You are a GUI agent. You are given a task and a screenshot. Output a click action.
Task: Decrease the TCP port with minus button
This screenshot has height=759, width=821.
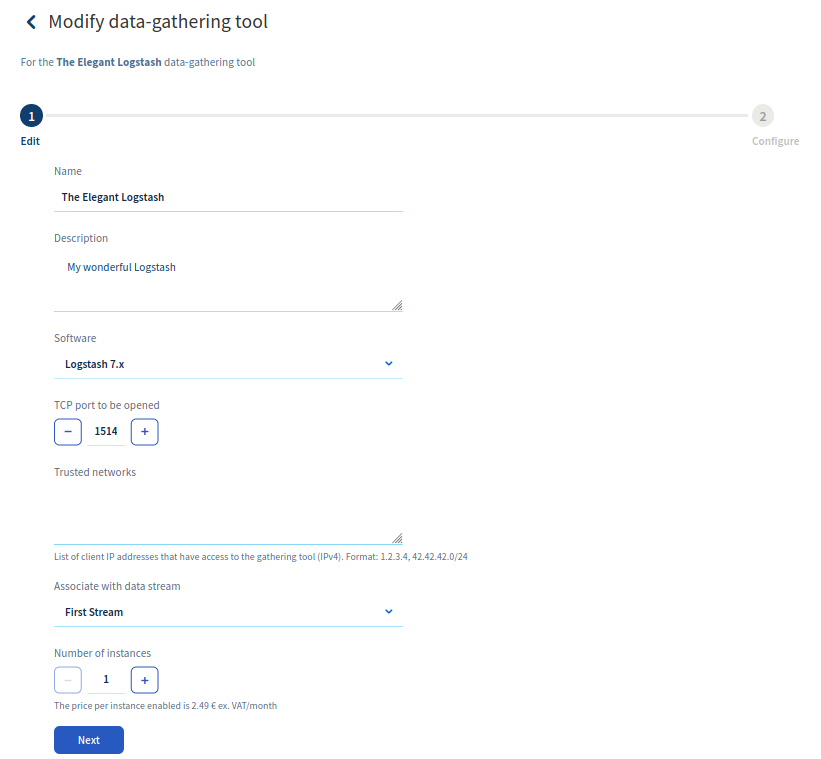click(x=68, y=432)
